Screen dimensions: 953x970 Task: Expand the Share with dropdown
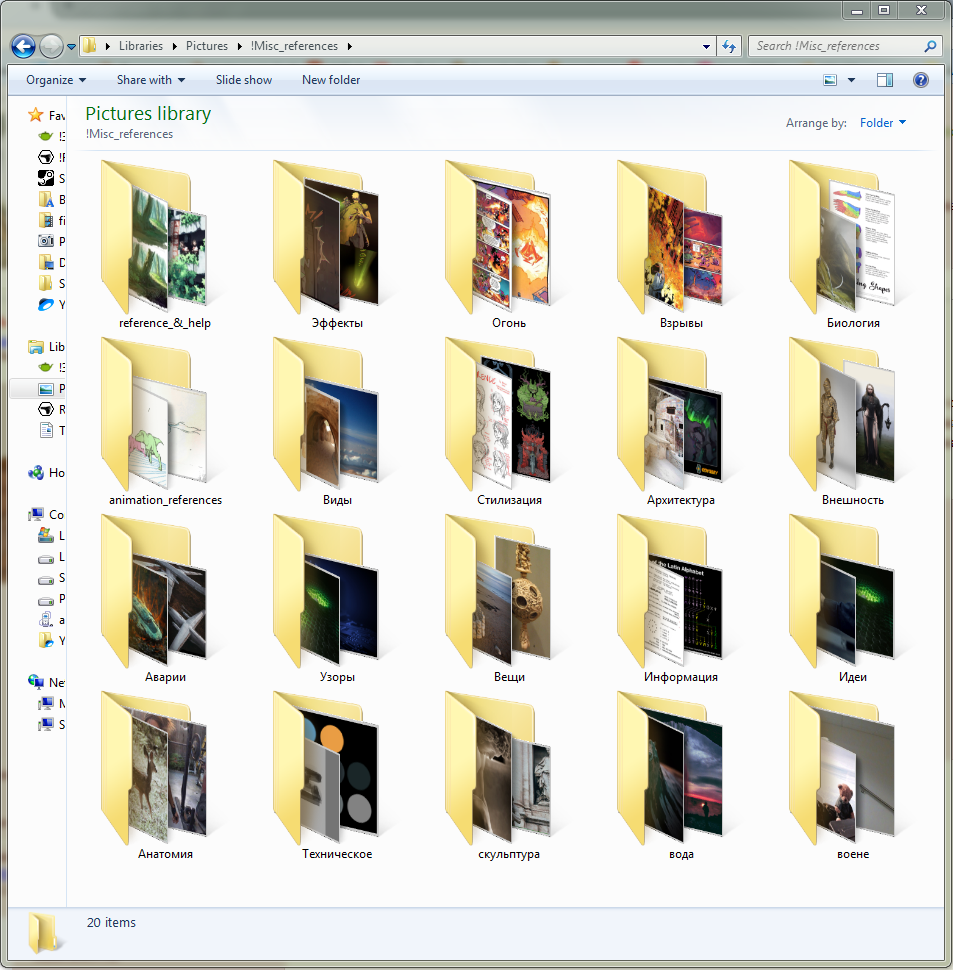pyautogui.click(x=150, y=80)
